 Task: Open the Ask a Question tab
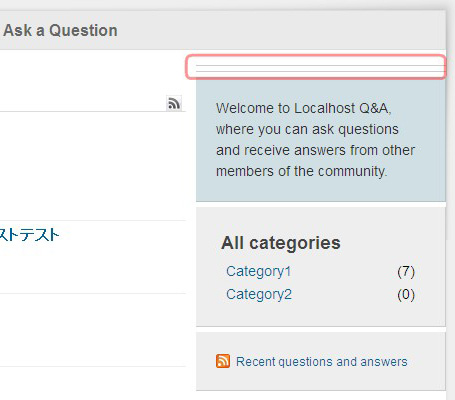tap(60, 30)
